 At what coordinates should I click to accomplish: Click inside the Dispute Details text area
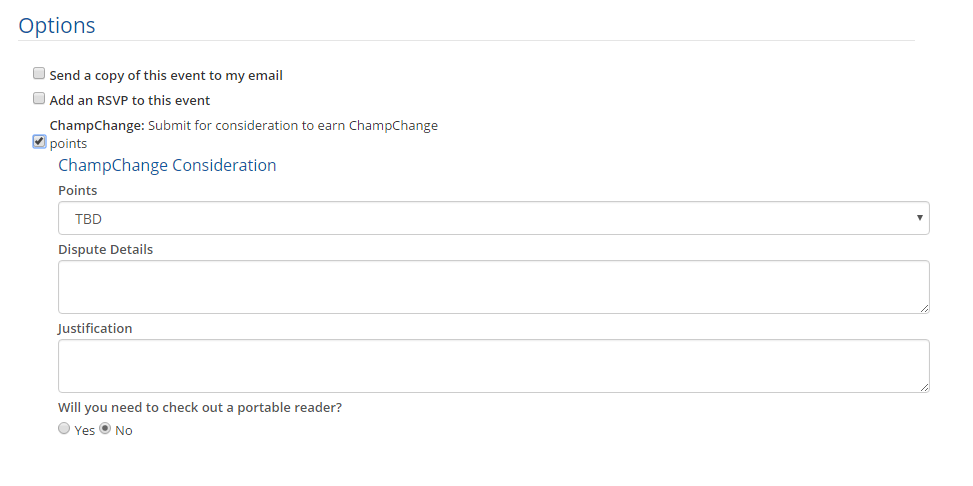click(x=493, y=287)
